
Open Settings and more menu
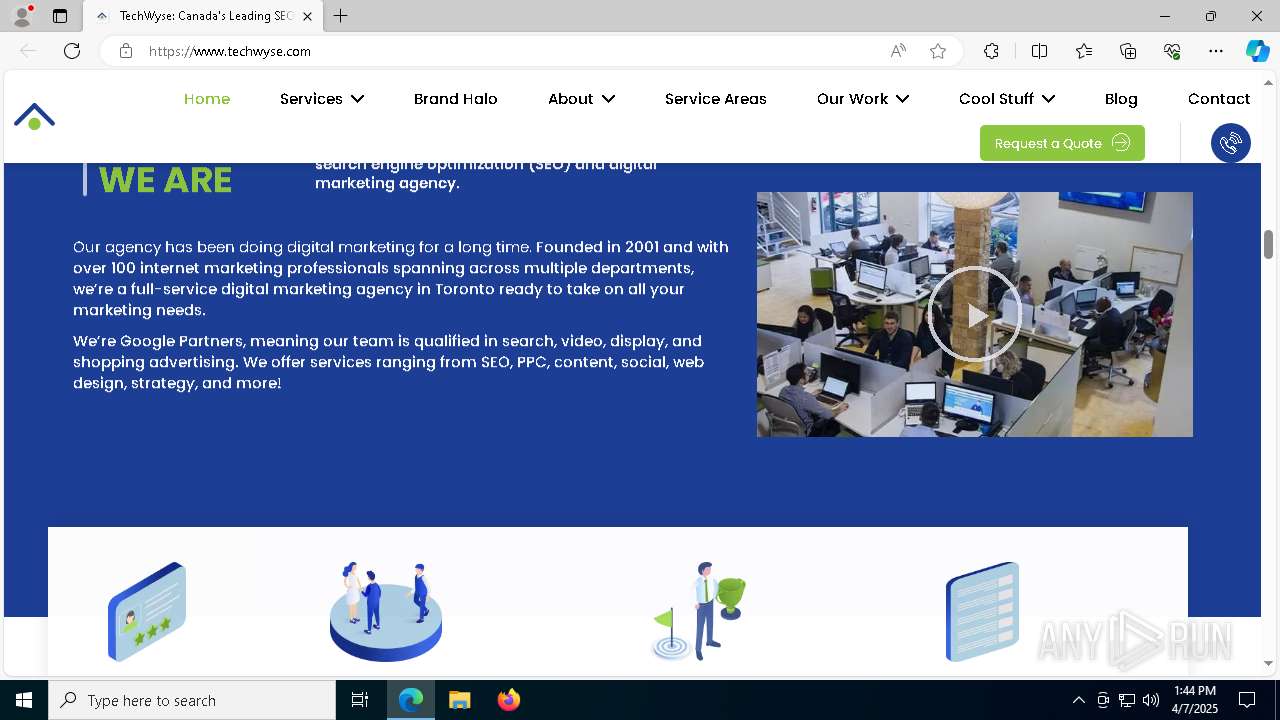(x=1216, y=51)
